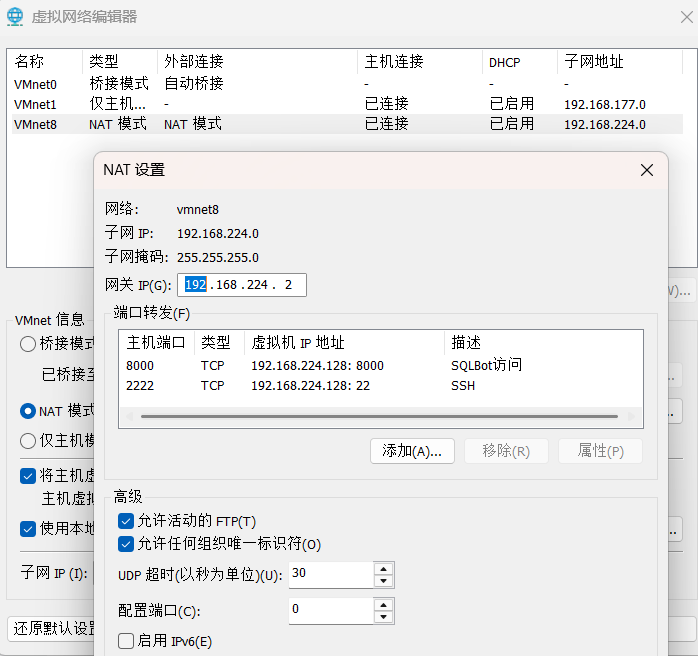698x656 pixels.
Task: Increase UDP 超时 value with up arrow
Action: pyautogui.click(x=383, y=569)
